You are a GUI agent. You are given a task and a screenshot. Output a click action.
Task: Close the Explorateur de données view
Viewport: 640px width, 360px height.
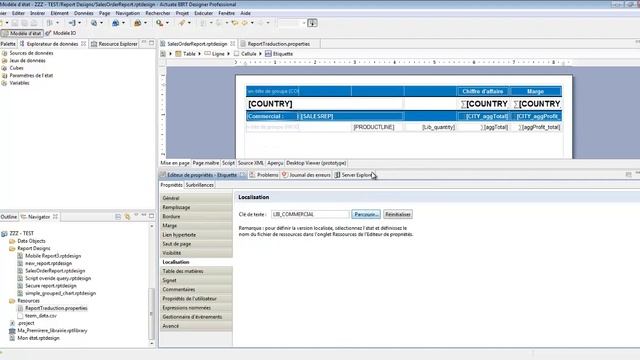84,44
